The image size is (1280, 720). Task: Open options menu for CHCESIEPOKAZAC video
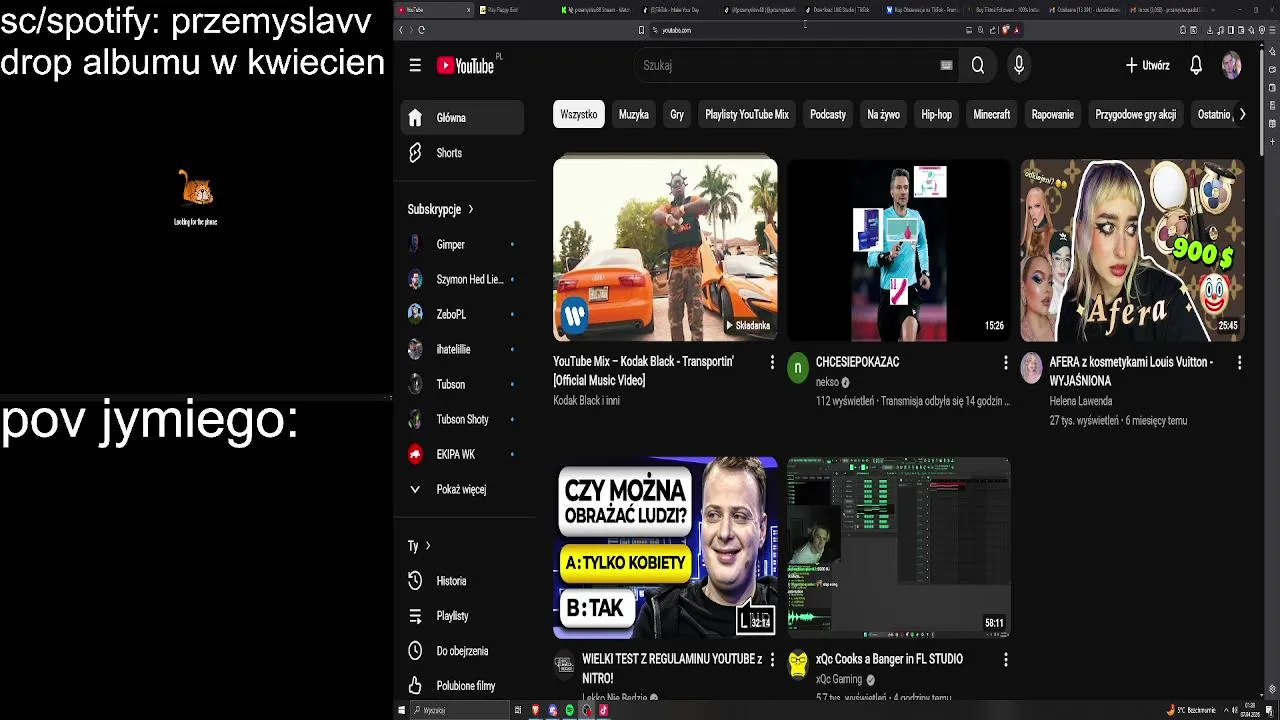[x=1006, y=362]
